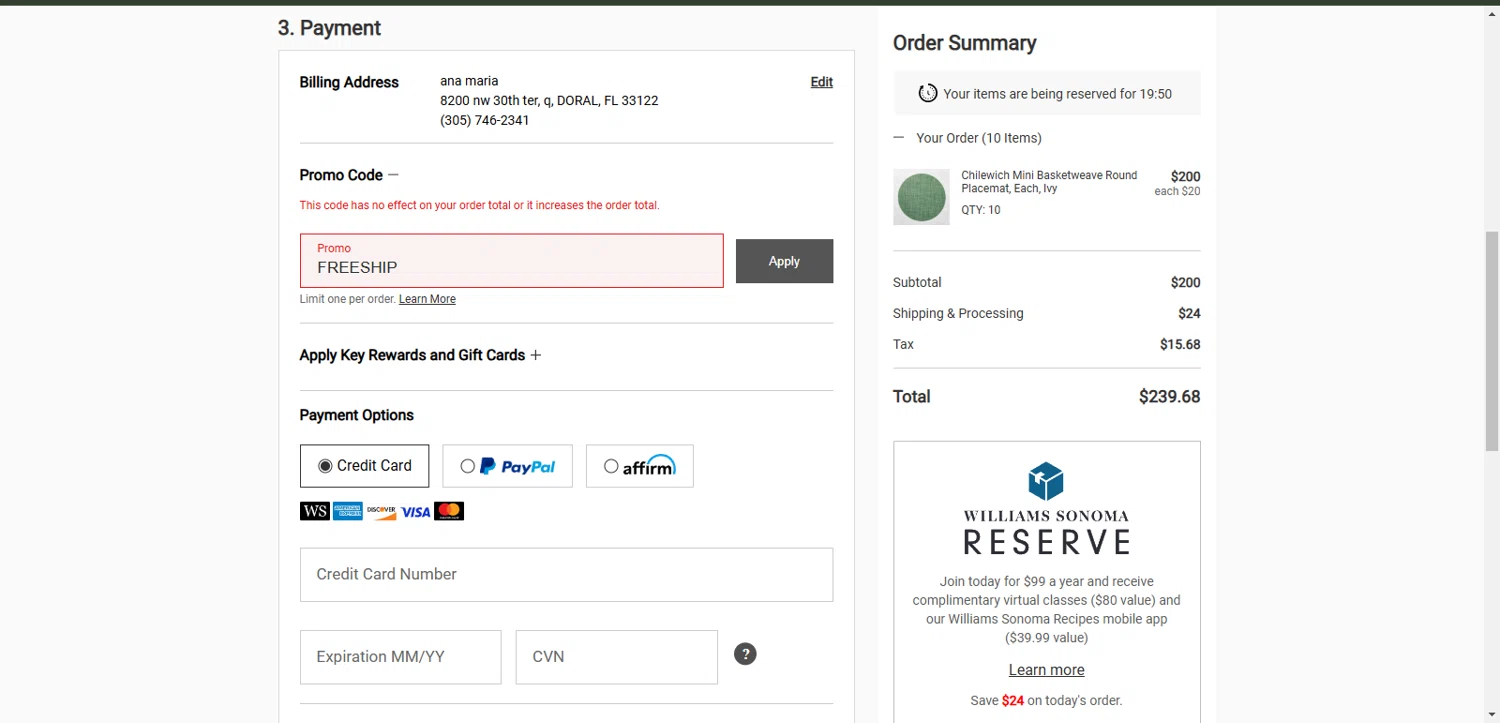The image size is (1500, 723).
Task: Click the Williams Sonoma Reserve box logo
Action: point(1046,481)
